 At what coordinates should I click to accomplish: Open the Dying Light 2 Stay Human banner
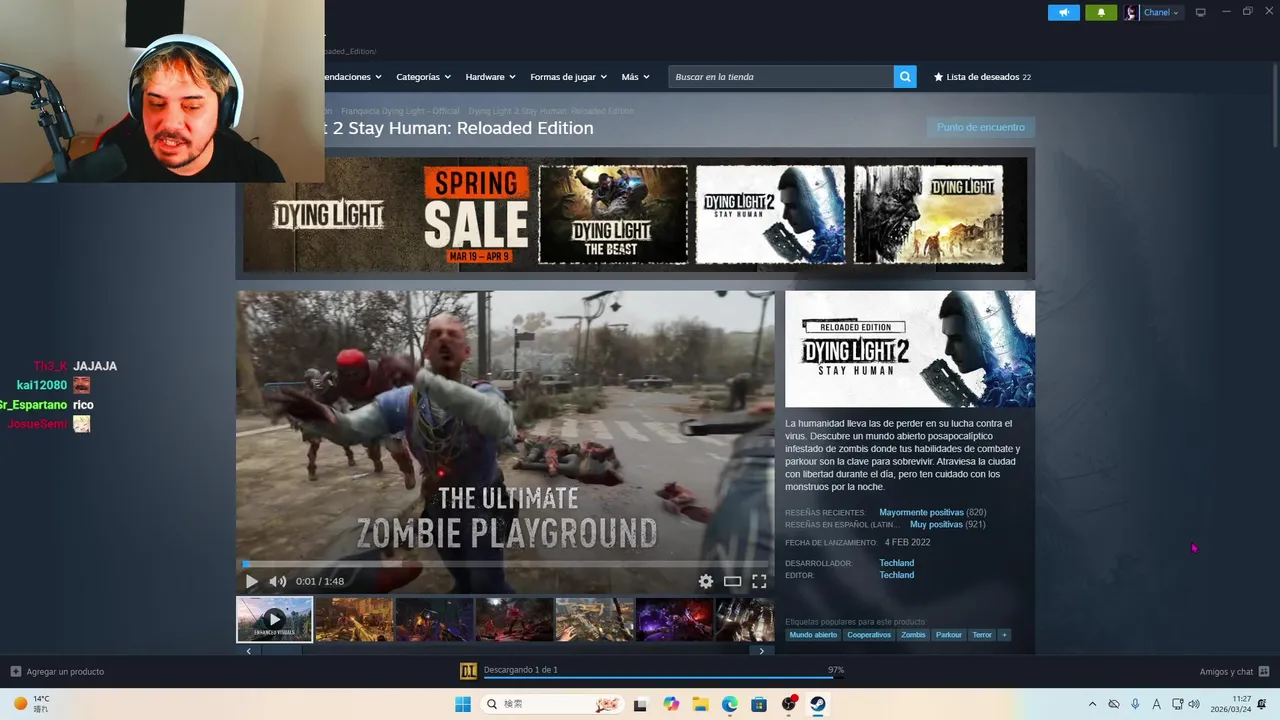[x=770, y=215]
